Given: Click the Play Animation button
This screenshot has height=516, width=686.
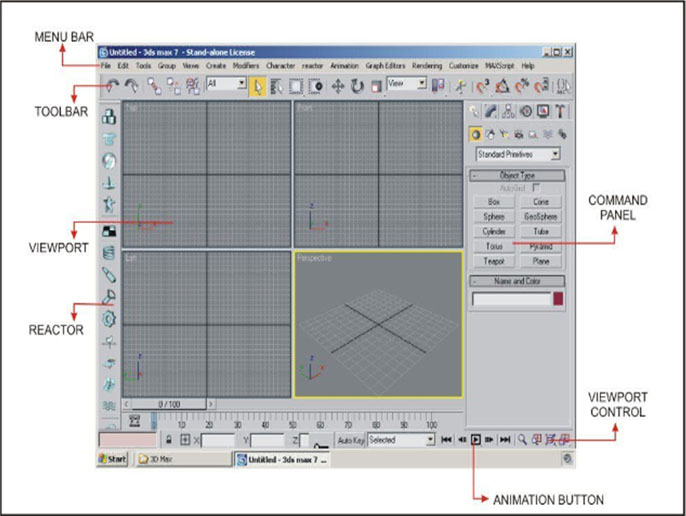Looking at the screenshot, I should click(476, 440).
